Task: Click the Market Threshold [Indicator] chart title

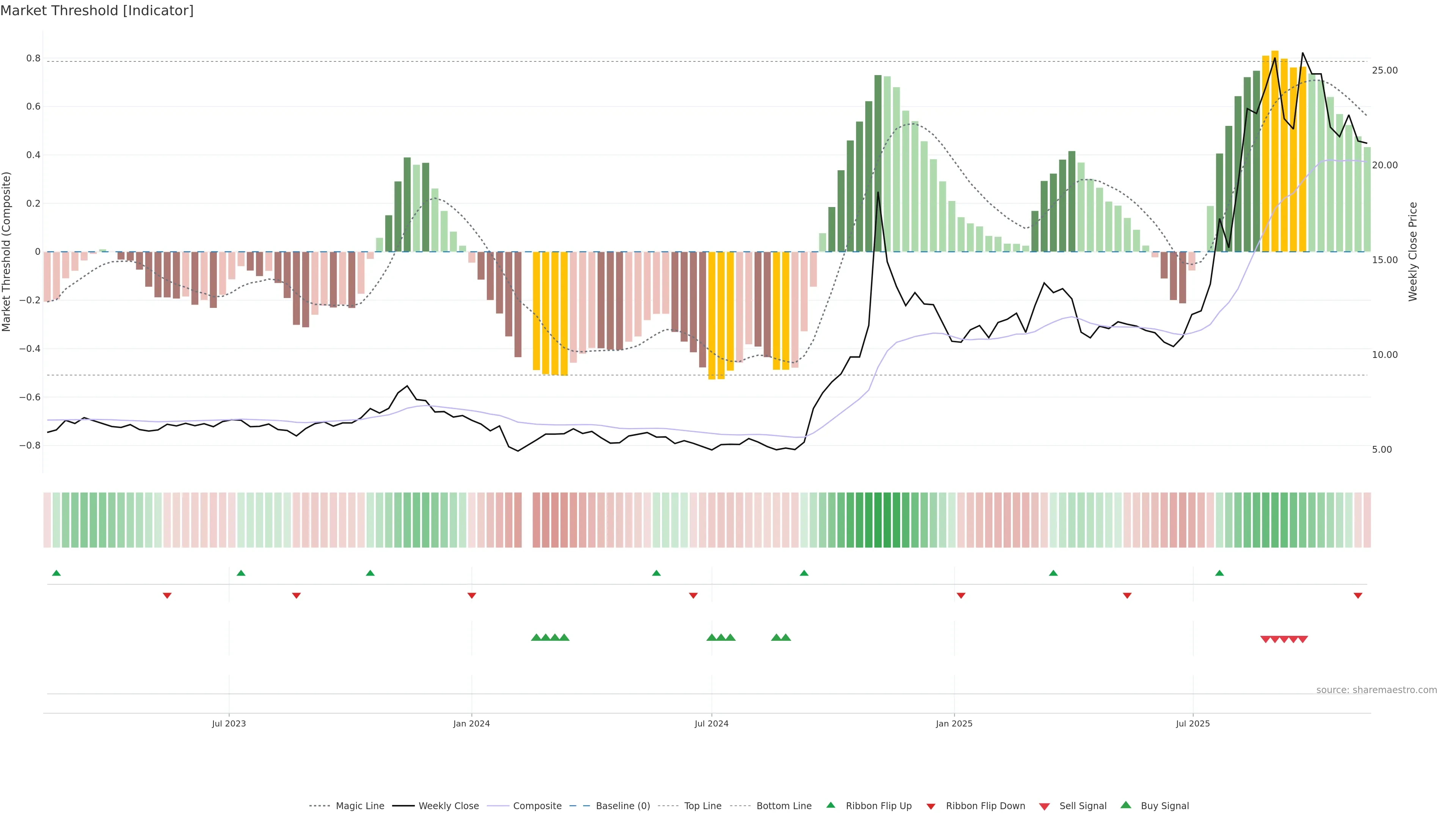Action: (x=97, y=11)
